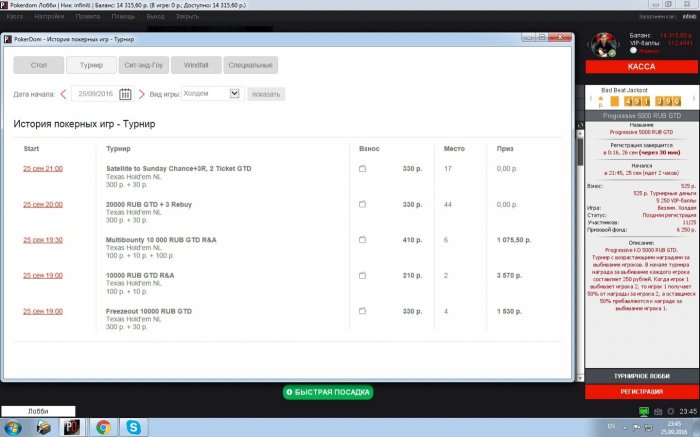Open hand history icon for Satellite to Sunday Chance
The width and height of the screenshot is (700, 437).
coord(362,169)
